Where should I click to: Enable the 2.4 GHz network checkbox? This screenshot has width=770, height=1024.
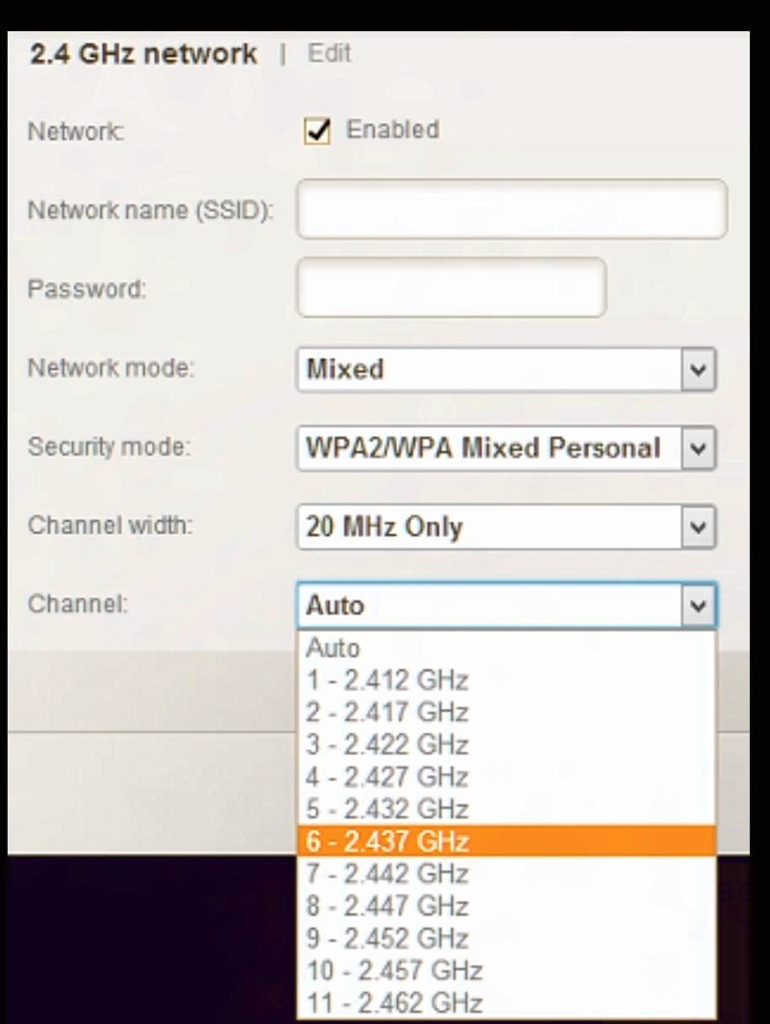(316, 129)
